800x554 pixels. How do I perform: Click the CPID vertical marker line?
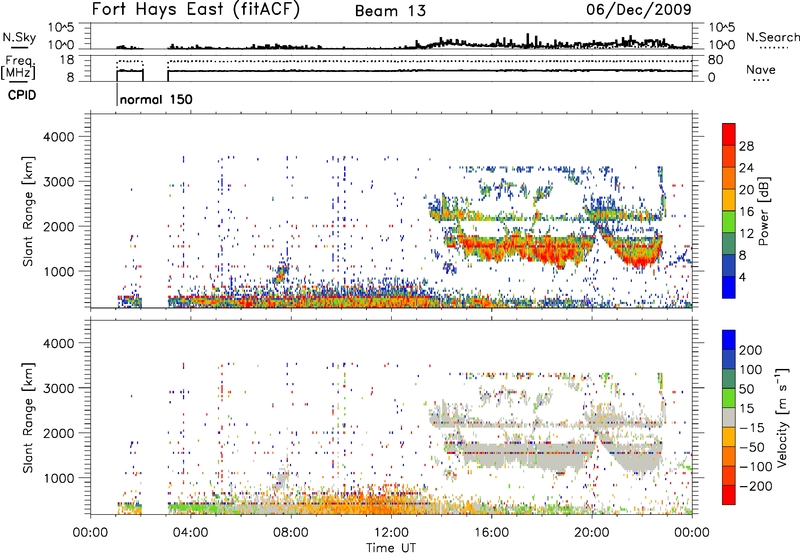point(117,94)
